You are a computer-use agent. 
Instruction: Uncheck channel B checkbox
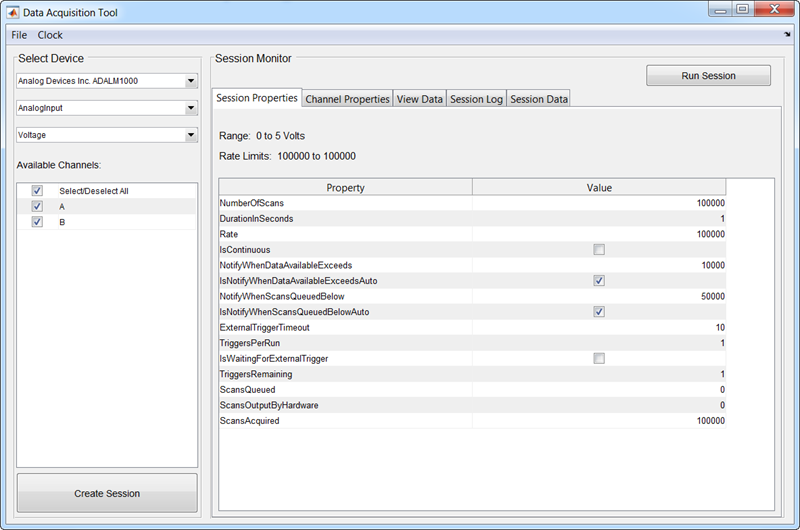37,222
